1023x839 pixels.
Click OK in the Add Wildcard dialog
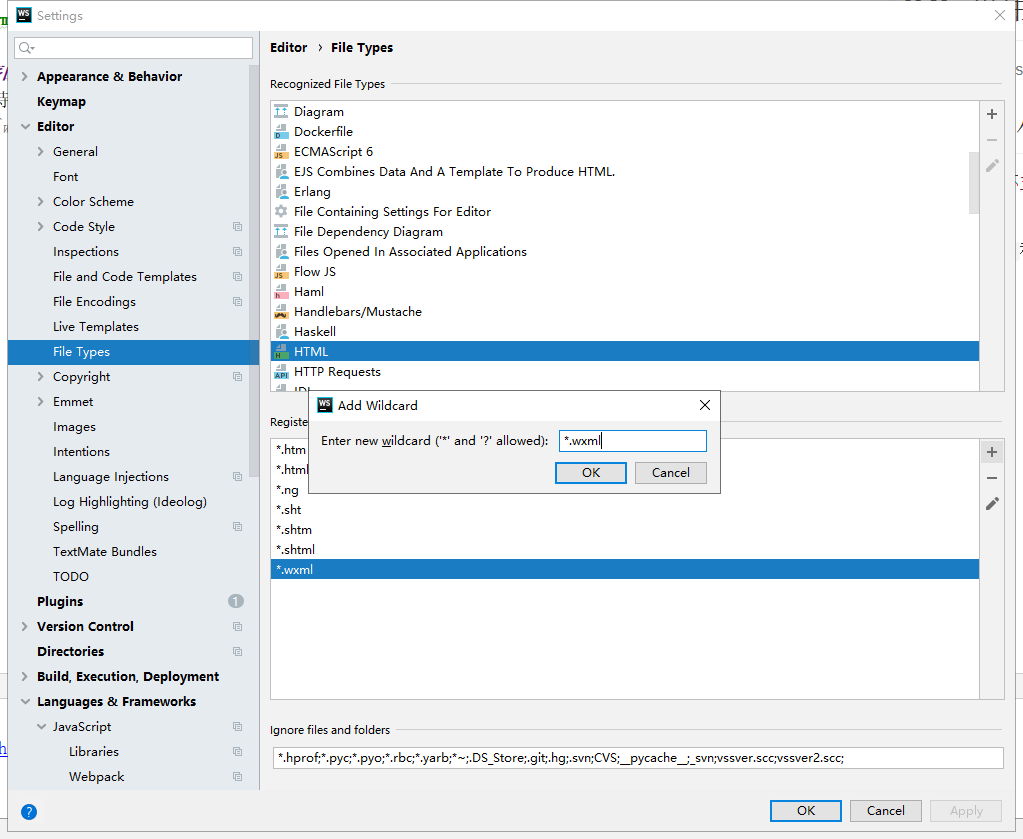tap(590, 473)
